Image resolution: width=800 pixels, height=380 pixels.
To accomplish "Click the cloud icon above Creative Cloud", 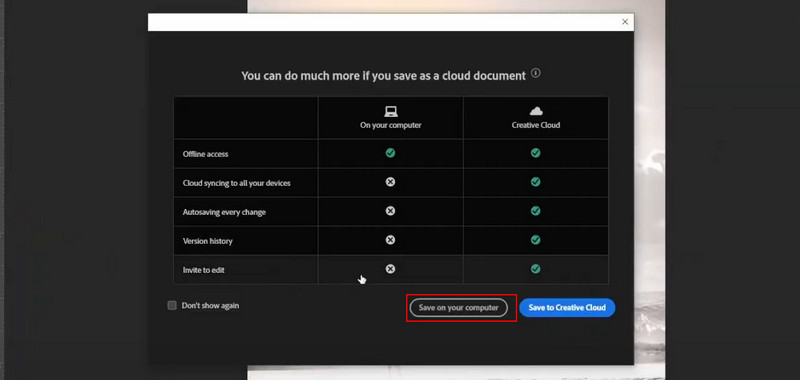I will click(x=536, y=111).
